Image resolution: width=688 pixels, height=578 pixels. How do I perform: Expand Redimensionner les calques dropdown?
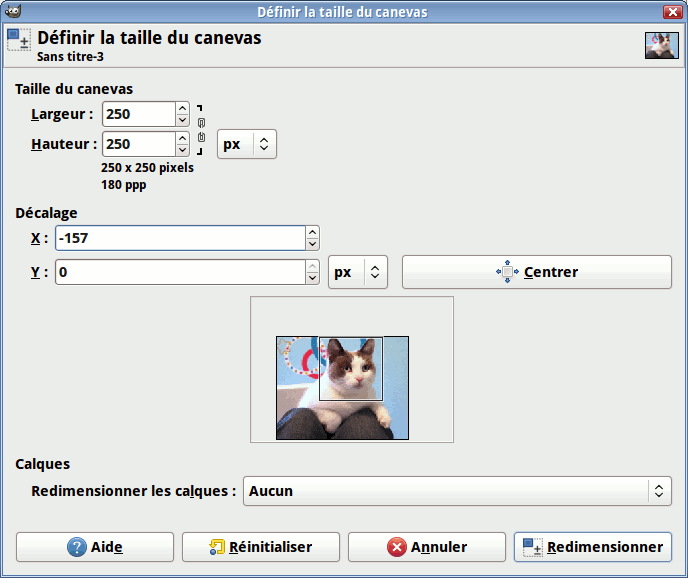[457, 491]
